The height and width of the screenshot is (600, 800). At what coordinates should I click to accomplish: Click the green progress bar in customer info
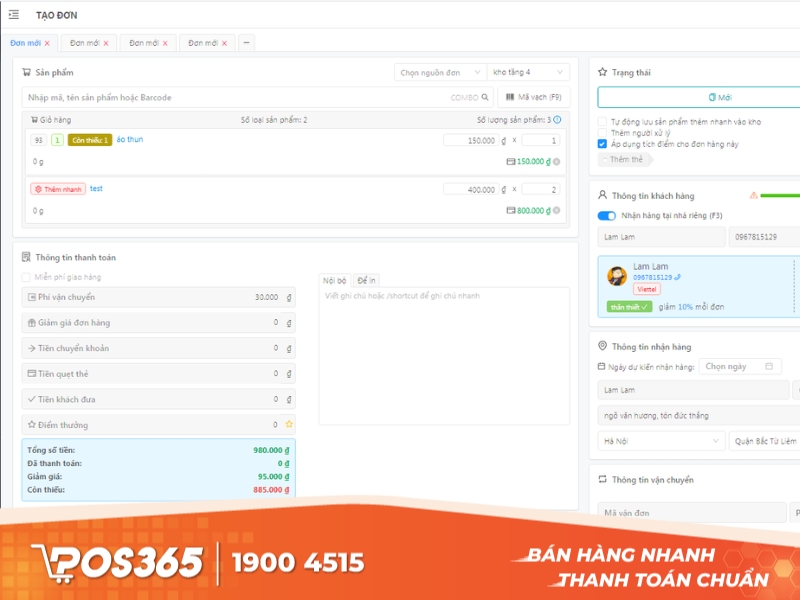tap(778, 195)
